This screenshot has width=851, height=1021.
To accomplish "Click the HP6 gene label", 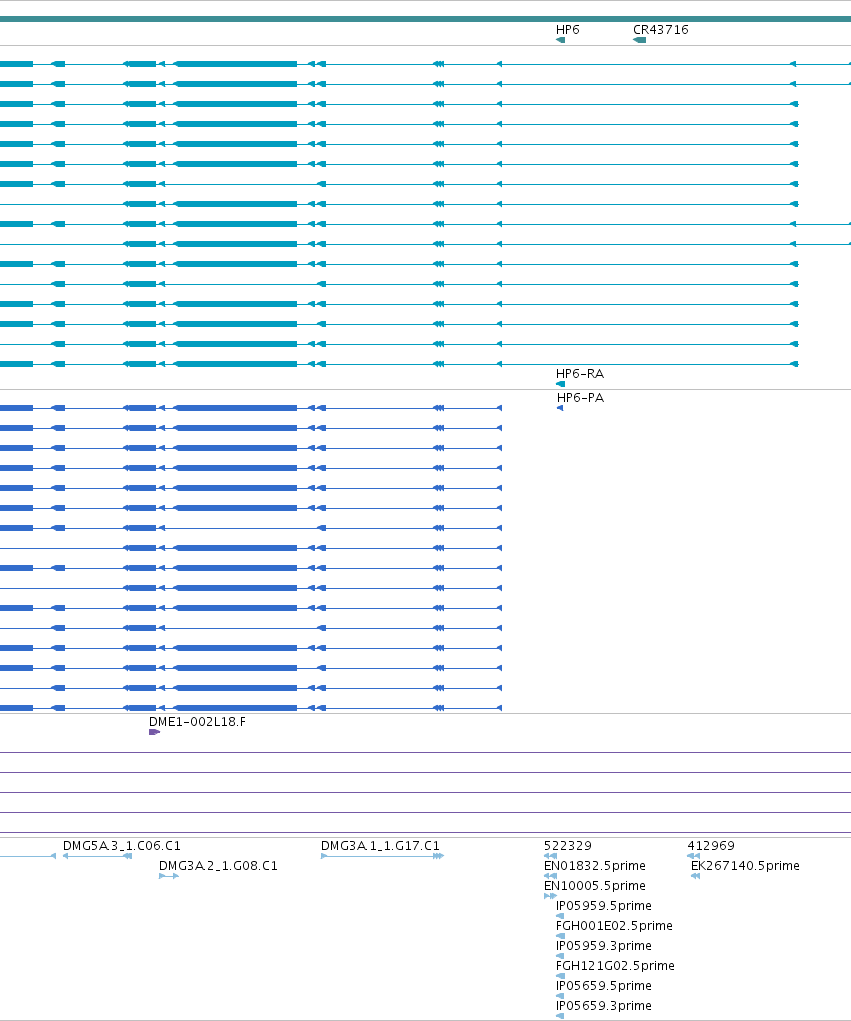I will coord(567,30).
